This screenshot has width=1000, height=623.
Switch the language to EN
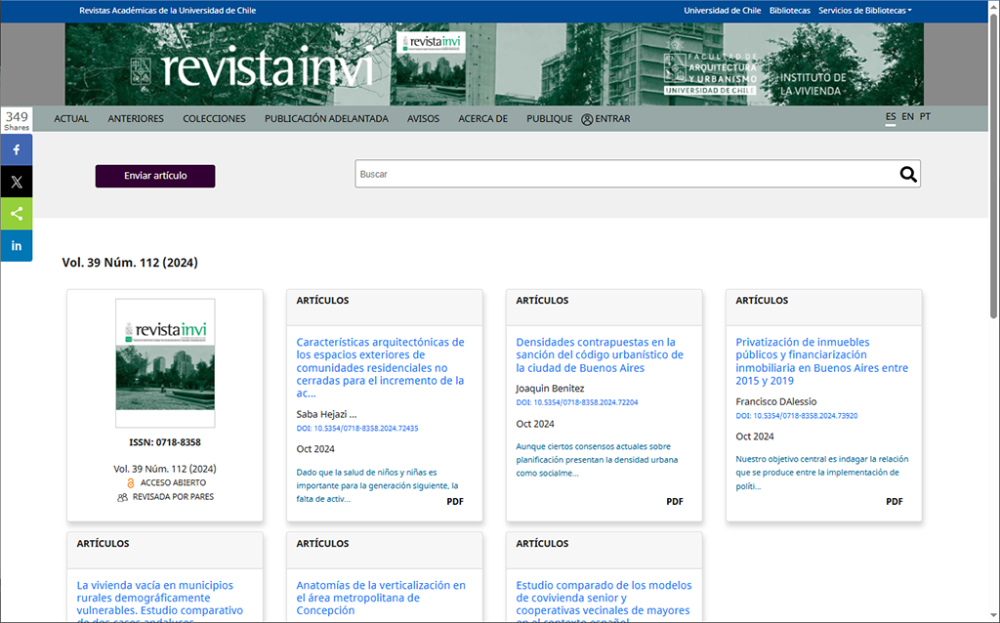coord(907,116)
